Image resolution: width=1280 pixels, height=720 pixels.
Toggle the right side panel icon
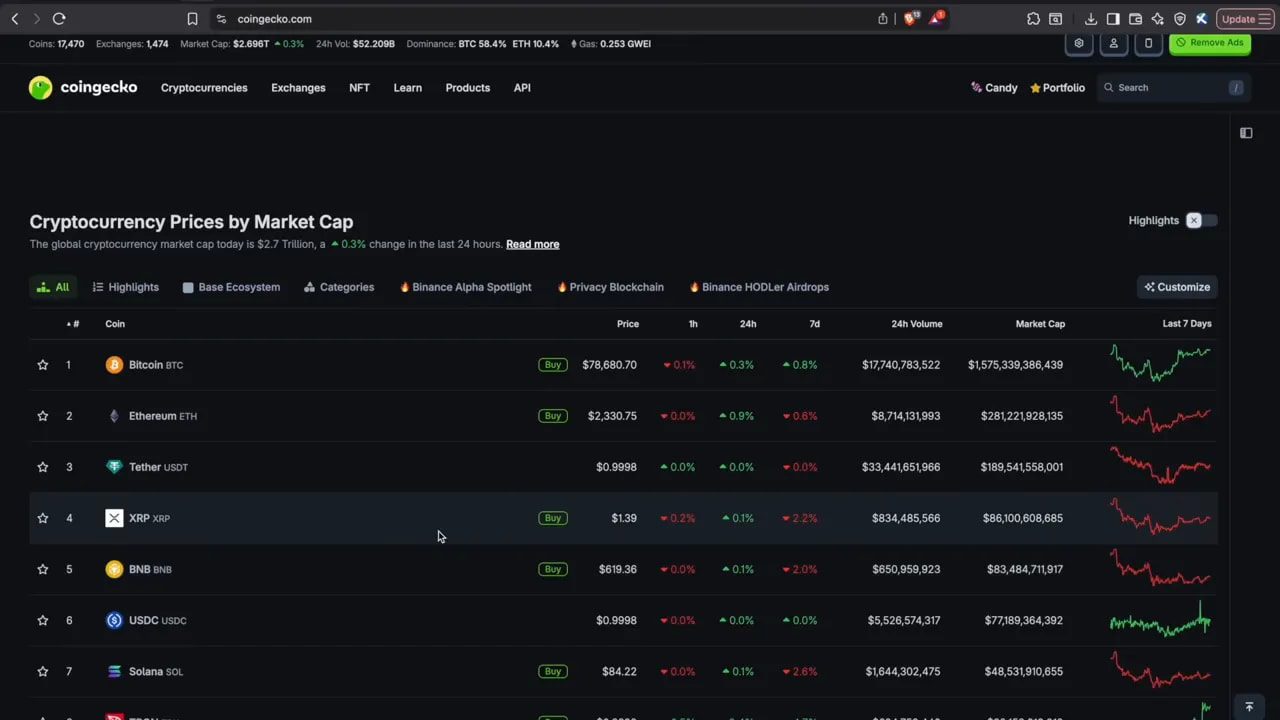[1246, 133]
